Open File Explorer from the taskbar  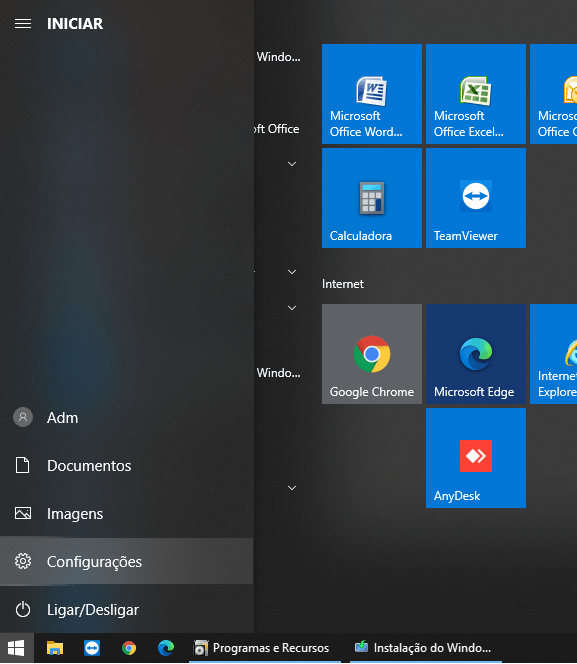pyautogui.click(x=55, y=648)
